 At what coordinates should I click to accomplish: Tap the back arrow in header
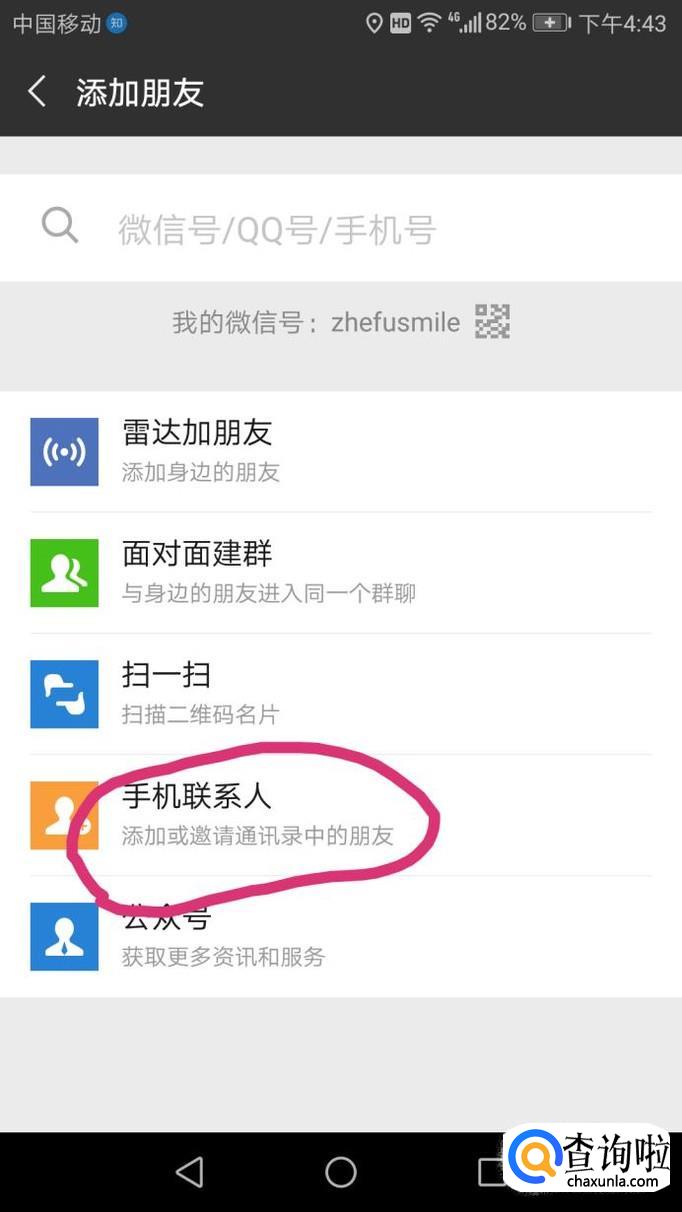pos(37,92)
